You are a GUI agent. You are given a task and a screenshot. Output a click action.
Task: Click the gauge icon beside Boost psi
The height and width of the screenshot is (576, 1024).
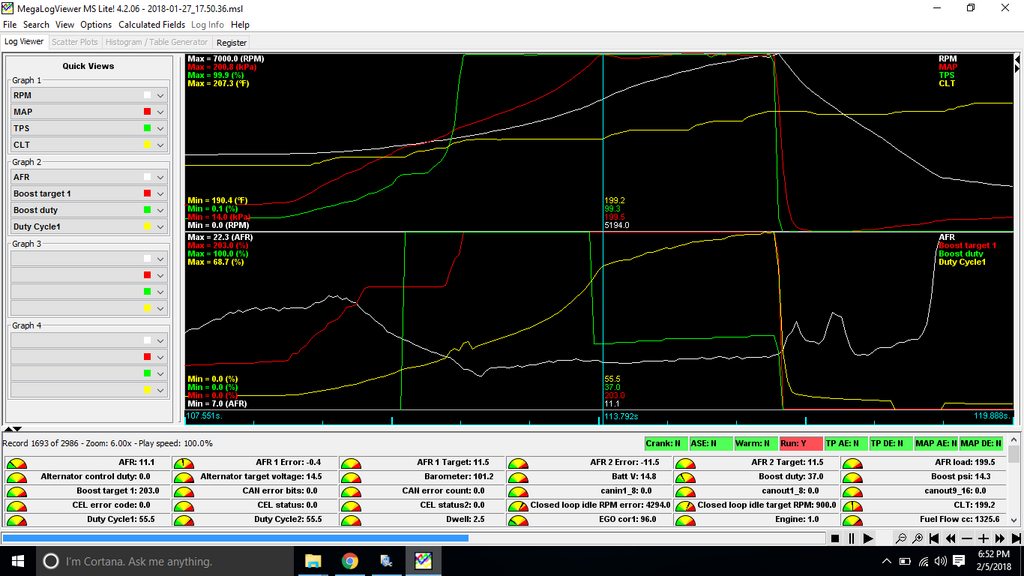click(852, 477)
